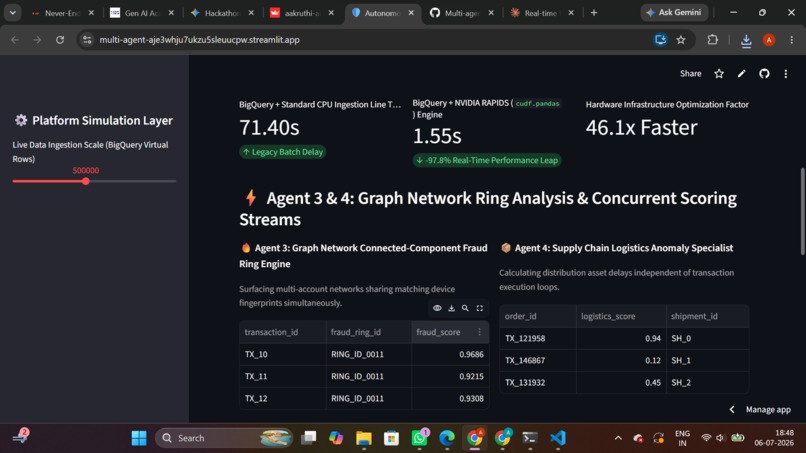This screenshot has height=453, width=806.
Task: Sort by fraud_ring_id column header
Action: pos(369,332)
